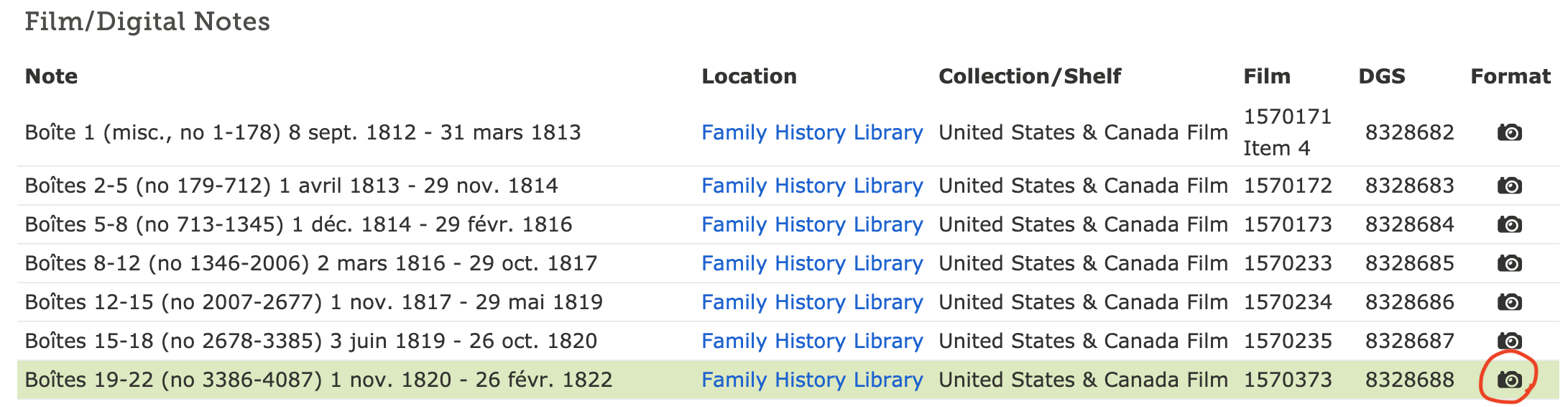View images for Boîtes 15-18 row
The height and width of the screenshot is (407, 1568).
(1509, 341)
